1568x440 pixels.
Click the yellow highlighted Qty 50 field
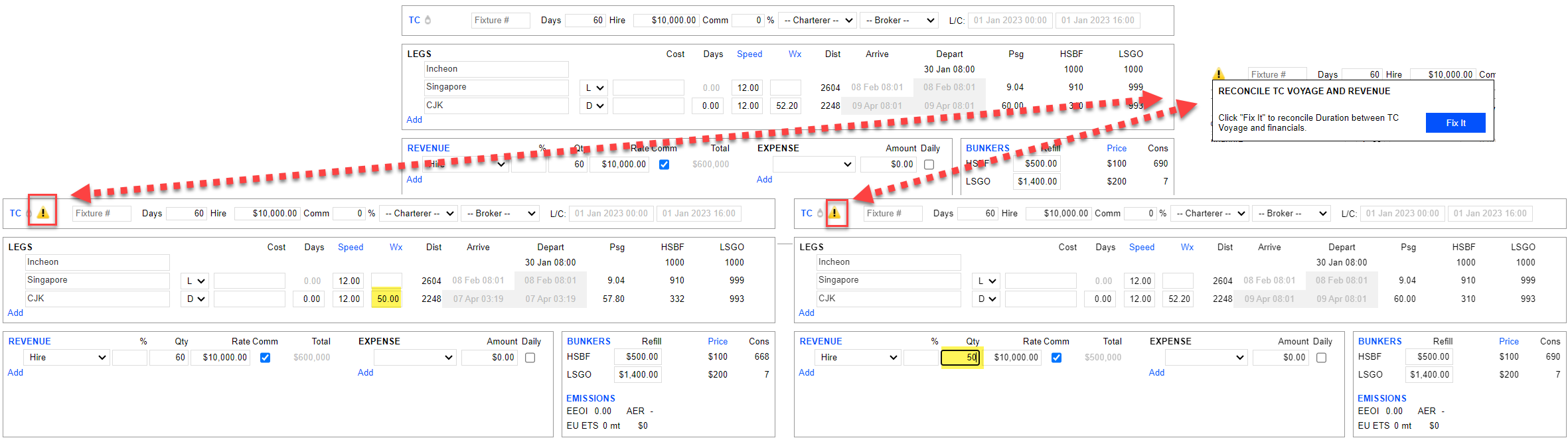click(x=960, y=358)
